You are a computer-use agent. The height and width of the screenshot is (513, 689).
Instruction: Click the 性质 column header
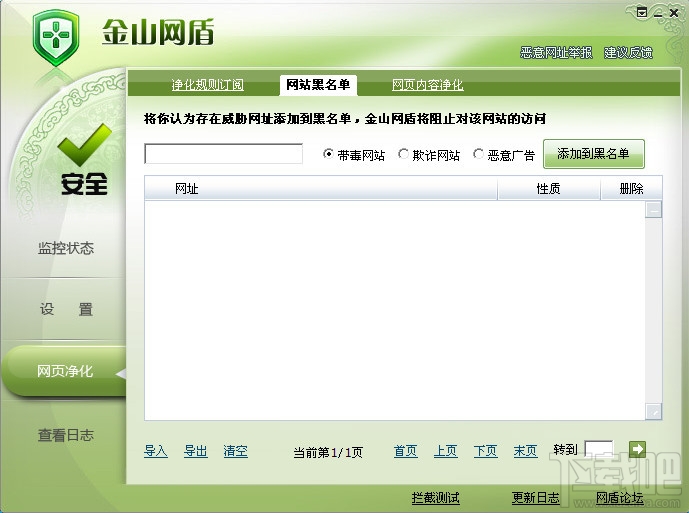coord(548,189)
